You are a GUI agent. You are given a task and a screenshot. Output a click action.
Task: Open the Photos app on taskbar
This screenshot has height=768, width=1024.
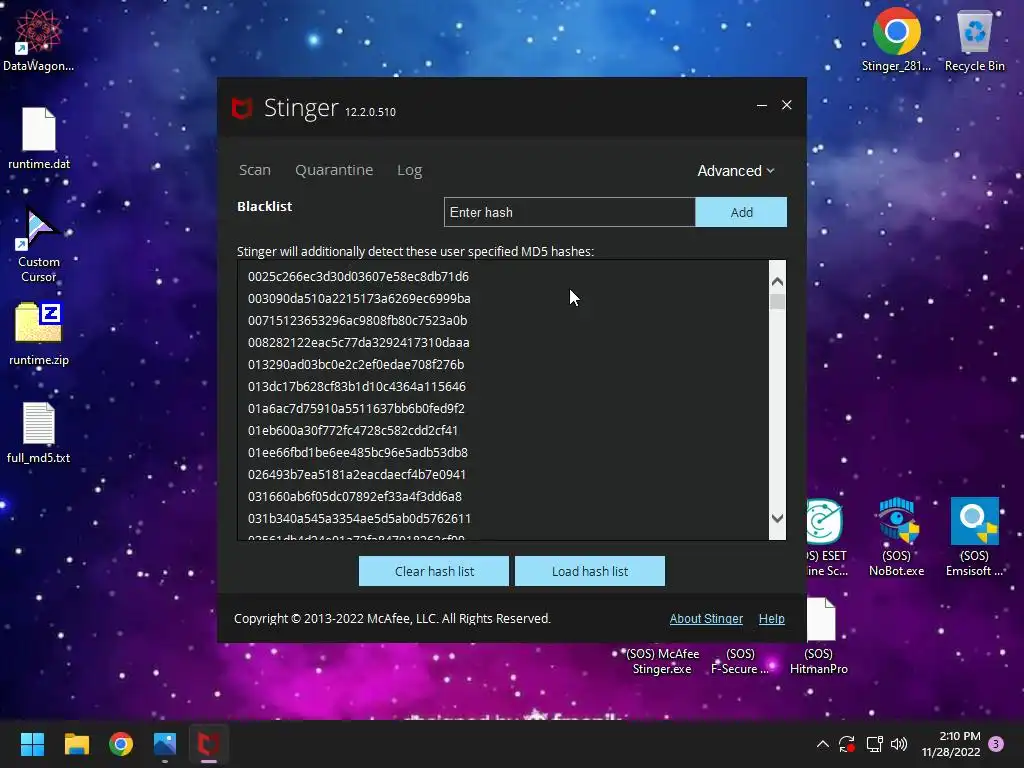(165, 744)
